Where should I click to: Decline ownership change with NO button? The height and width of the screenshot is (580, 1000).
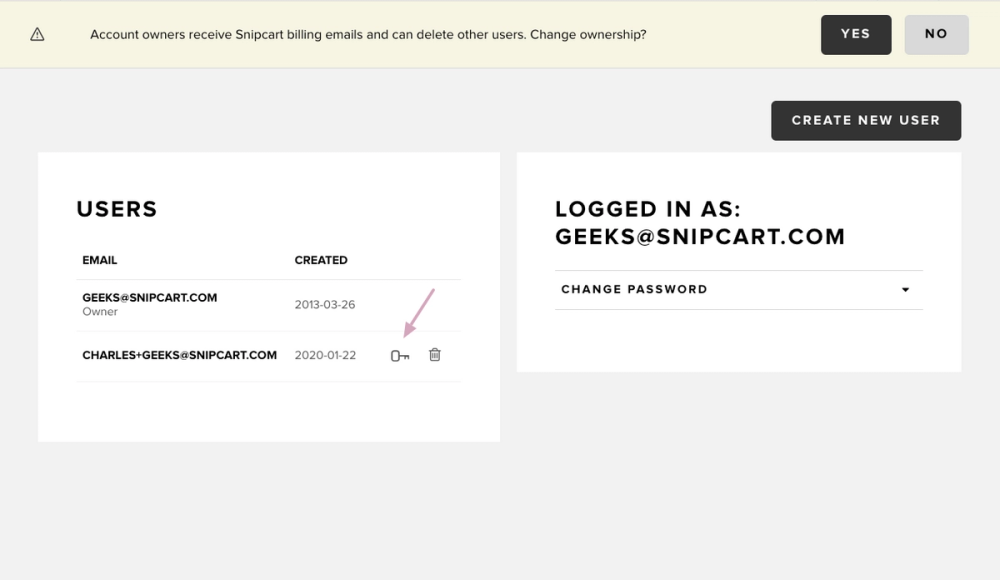click(936, 34)
